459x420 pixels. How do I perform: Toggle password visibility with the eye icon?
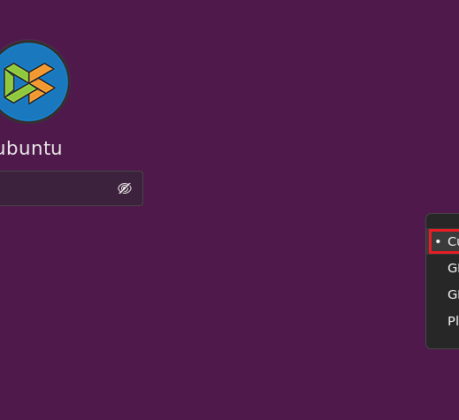click(125, 188)
